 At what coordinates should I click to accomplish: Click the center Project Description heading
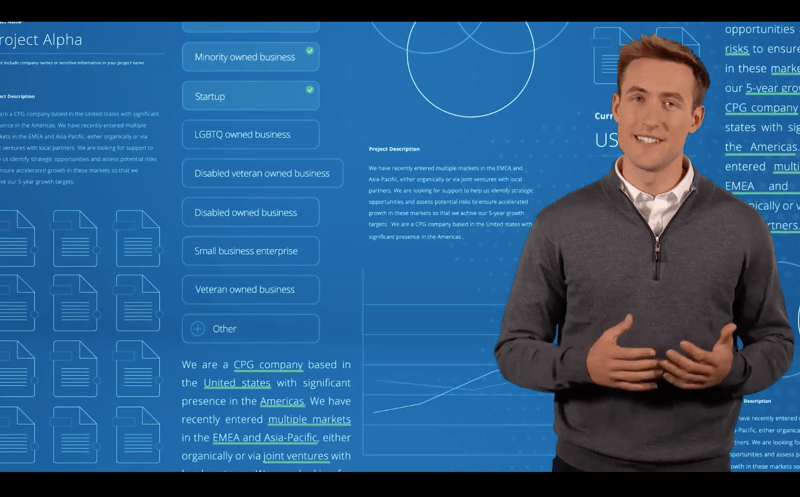pos(394,149)
